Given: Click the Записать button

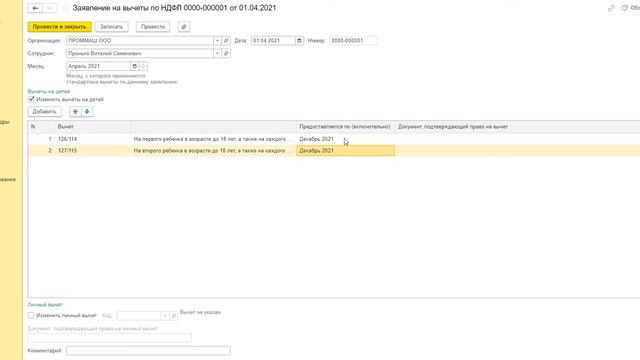Looking at the screenshot, I should pos(111,27).
